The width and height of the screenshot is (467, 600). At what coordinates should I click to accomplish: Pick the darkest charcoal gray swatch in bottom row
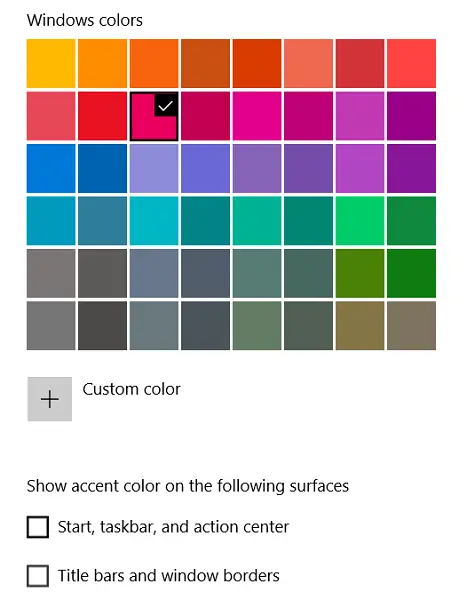pyautogui.click(x=102, y=326)
